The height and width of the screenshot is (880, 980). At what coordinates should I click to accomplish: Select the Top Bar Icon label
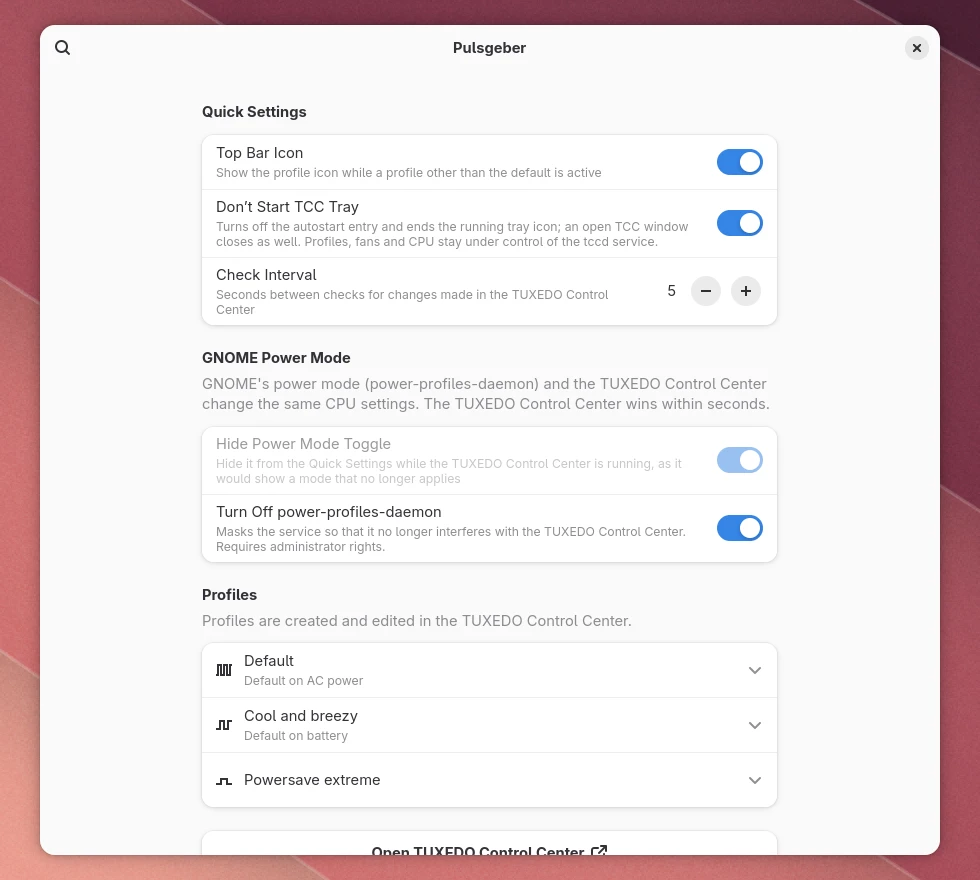(x=259, y=153)
